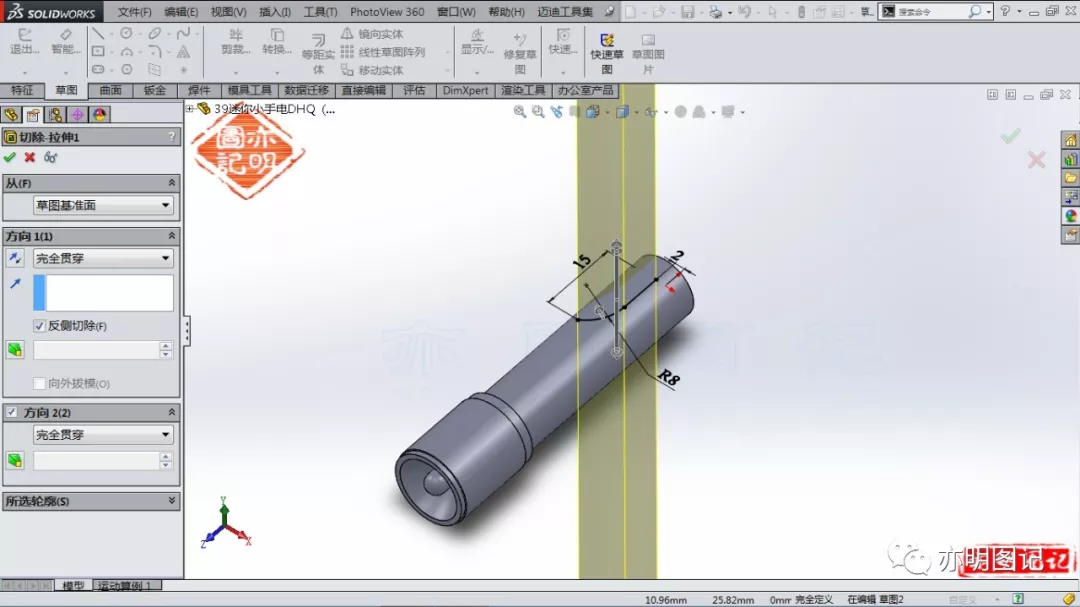Image resolution: width=1080 pixels, height=607 pixels.
Task: Click Linear Sketch Pattern (线性草图阵列)
Action: [x=383, y=52]
